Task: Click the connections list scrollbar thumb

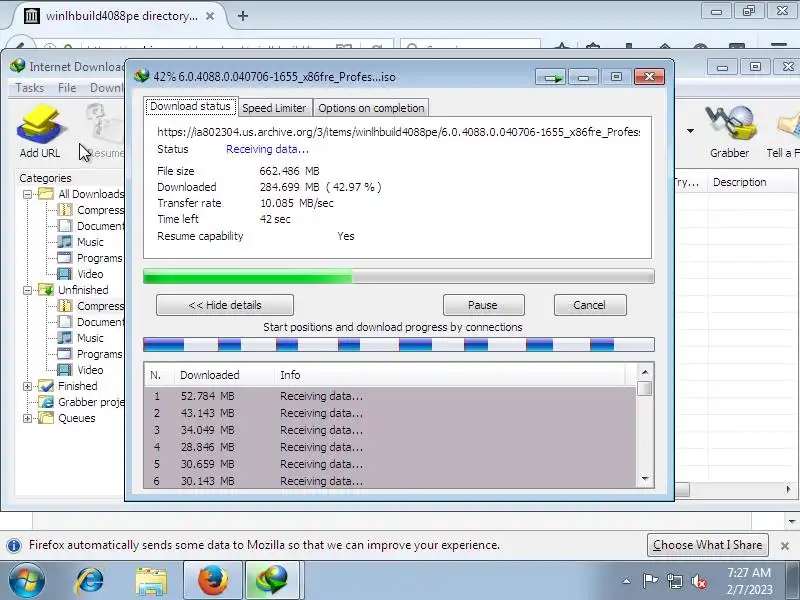Action: pyautogui.click(x=645, y=388)
